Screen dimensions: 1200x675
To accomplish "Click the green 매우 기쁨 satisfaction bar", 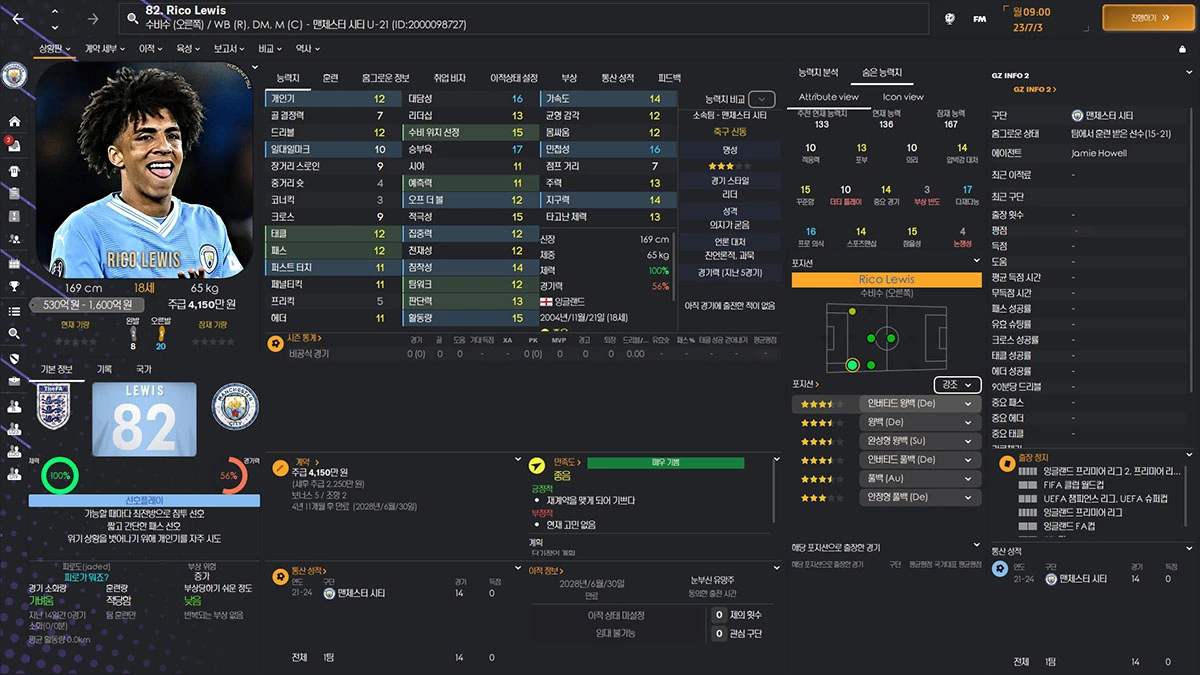I will 665,463.
